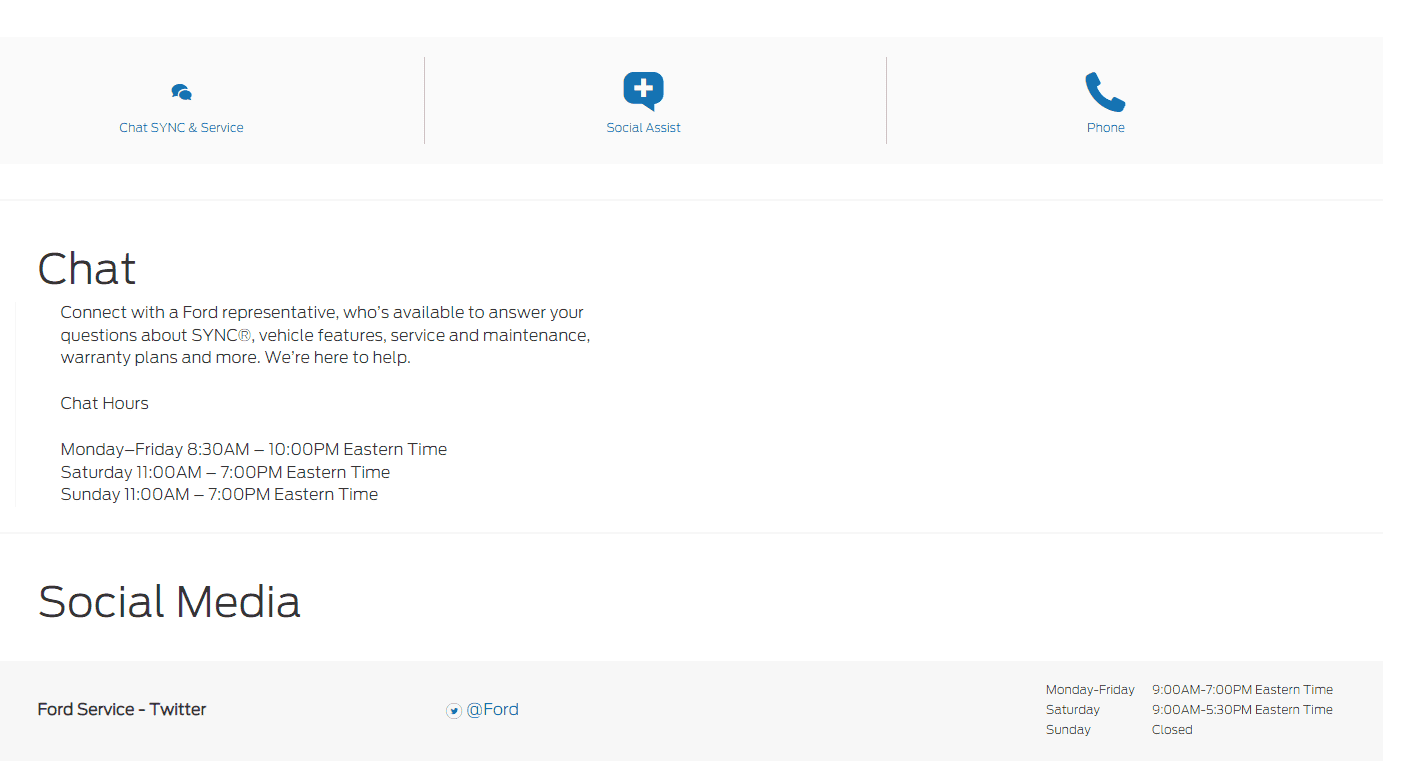This screenshot has height=772, width=1412.
Task: Click the Chat SYNC & Service bubbles icon
Action: (x=181, y=93)
